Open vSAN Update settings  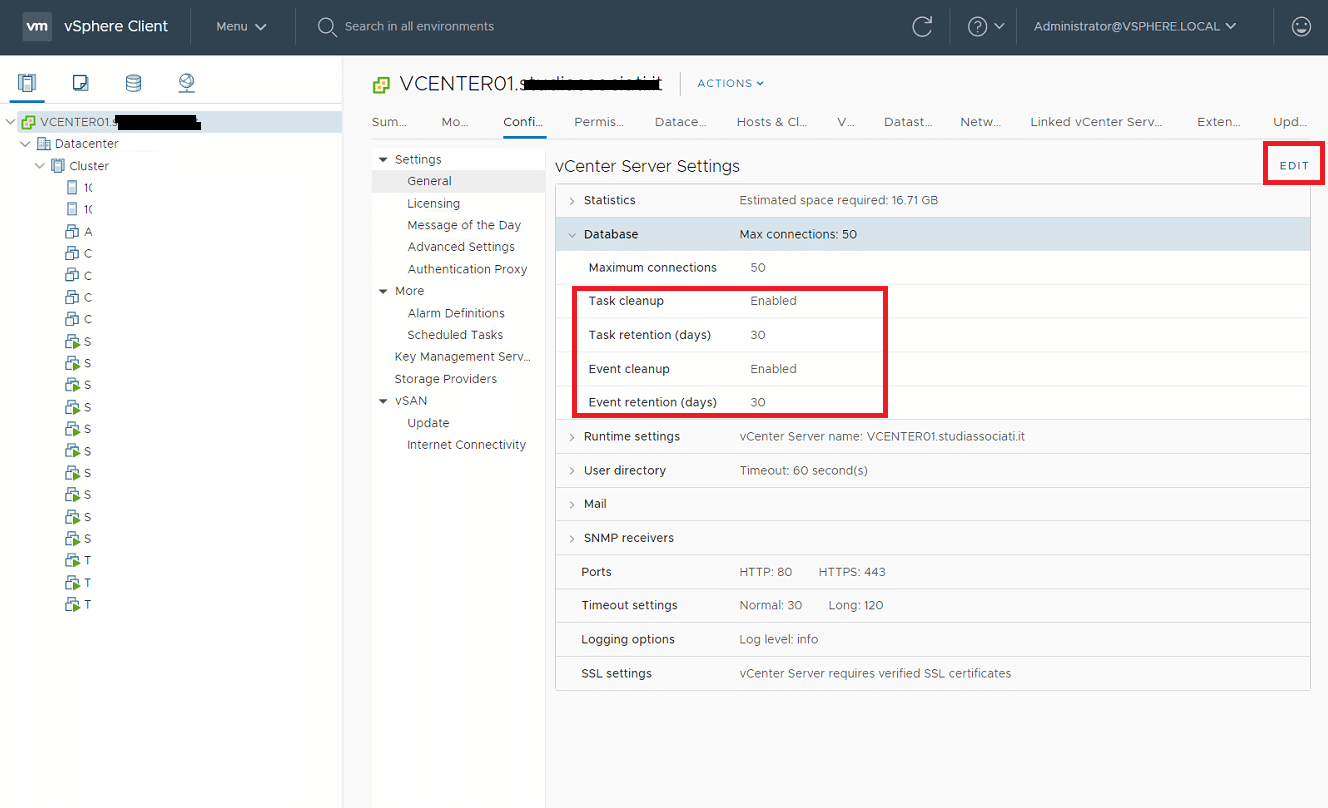tap(428, 423)
